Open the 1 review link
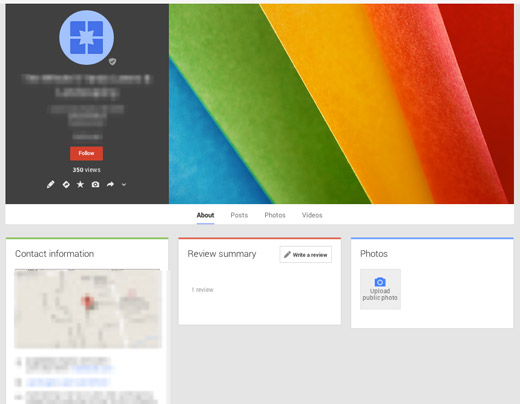Screen dimensions: 520x404 202,290
